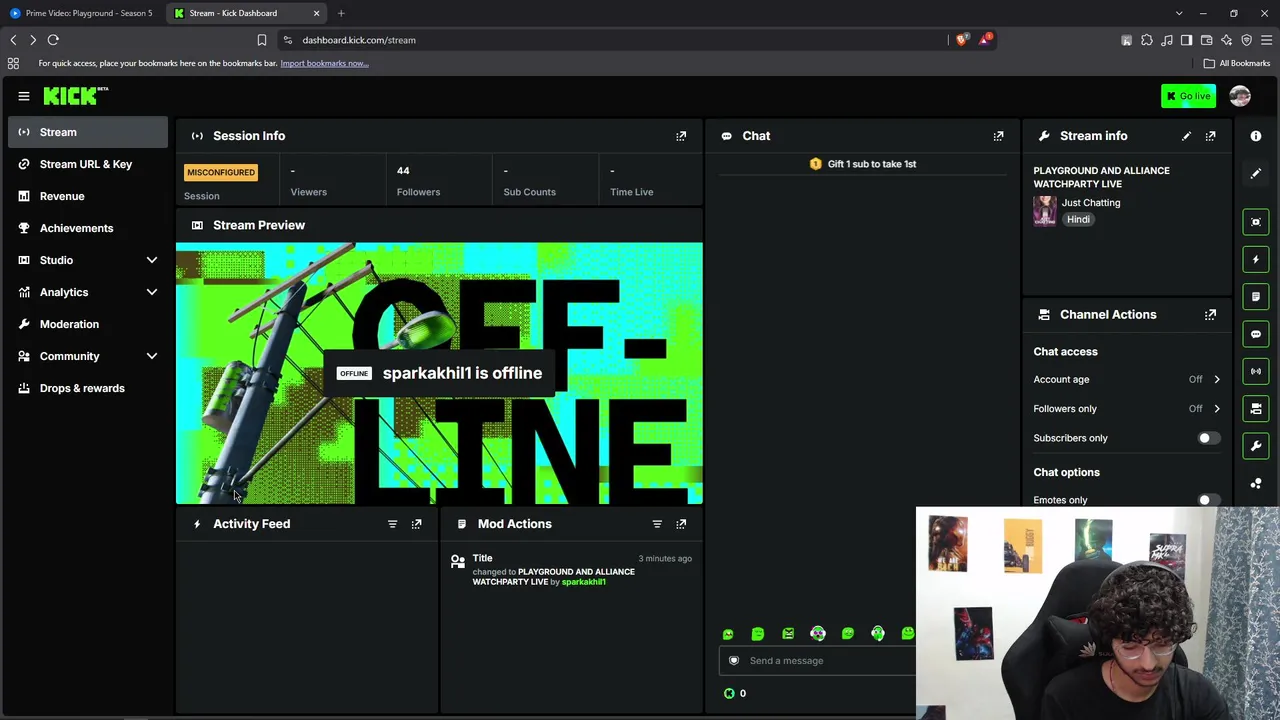Open Brave Wallet icon
The width and height of the screenshot is (1280, 720).
tap(1207, 40)
